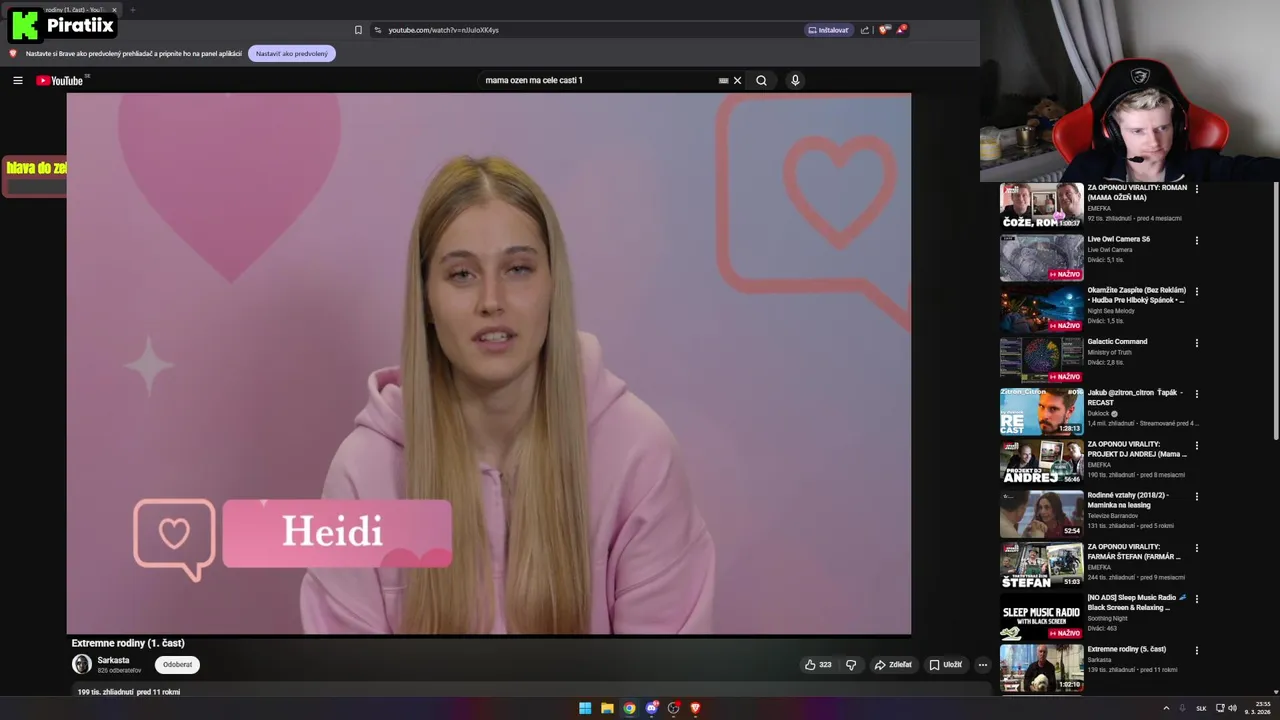Image resolution: width=1280 pixels, height=720 pixels.
Task: Open the Brave Rewards triangle icon
Action: pos(901,30)
